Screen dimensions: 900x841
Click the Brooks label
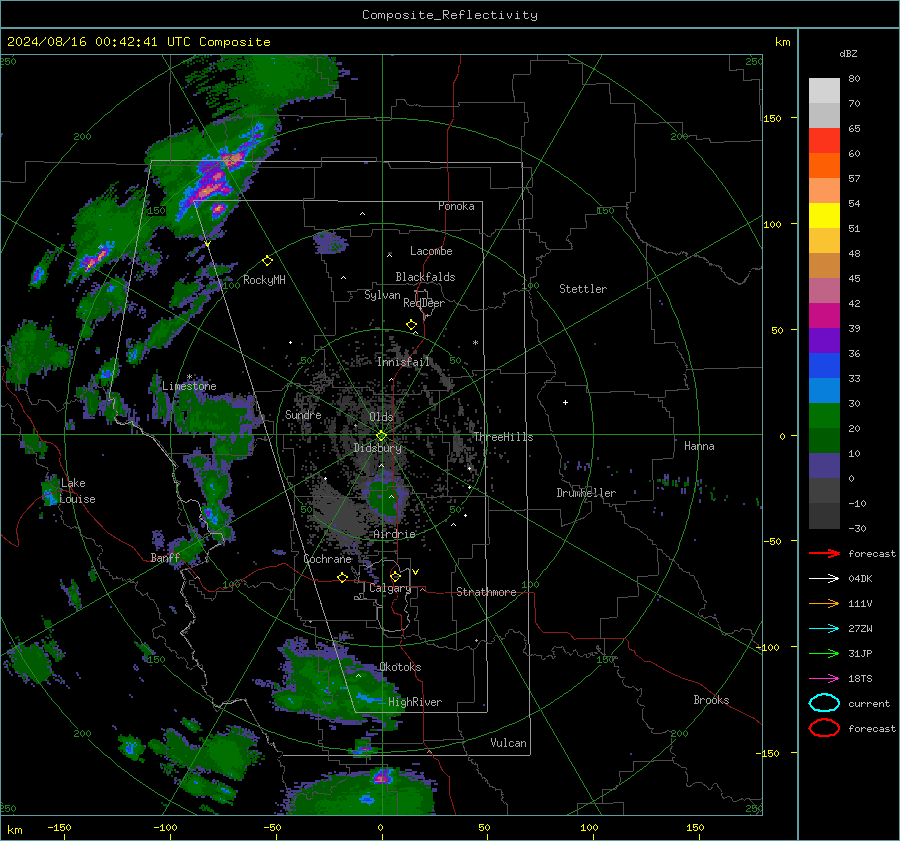[x=711, y=700]
